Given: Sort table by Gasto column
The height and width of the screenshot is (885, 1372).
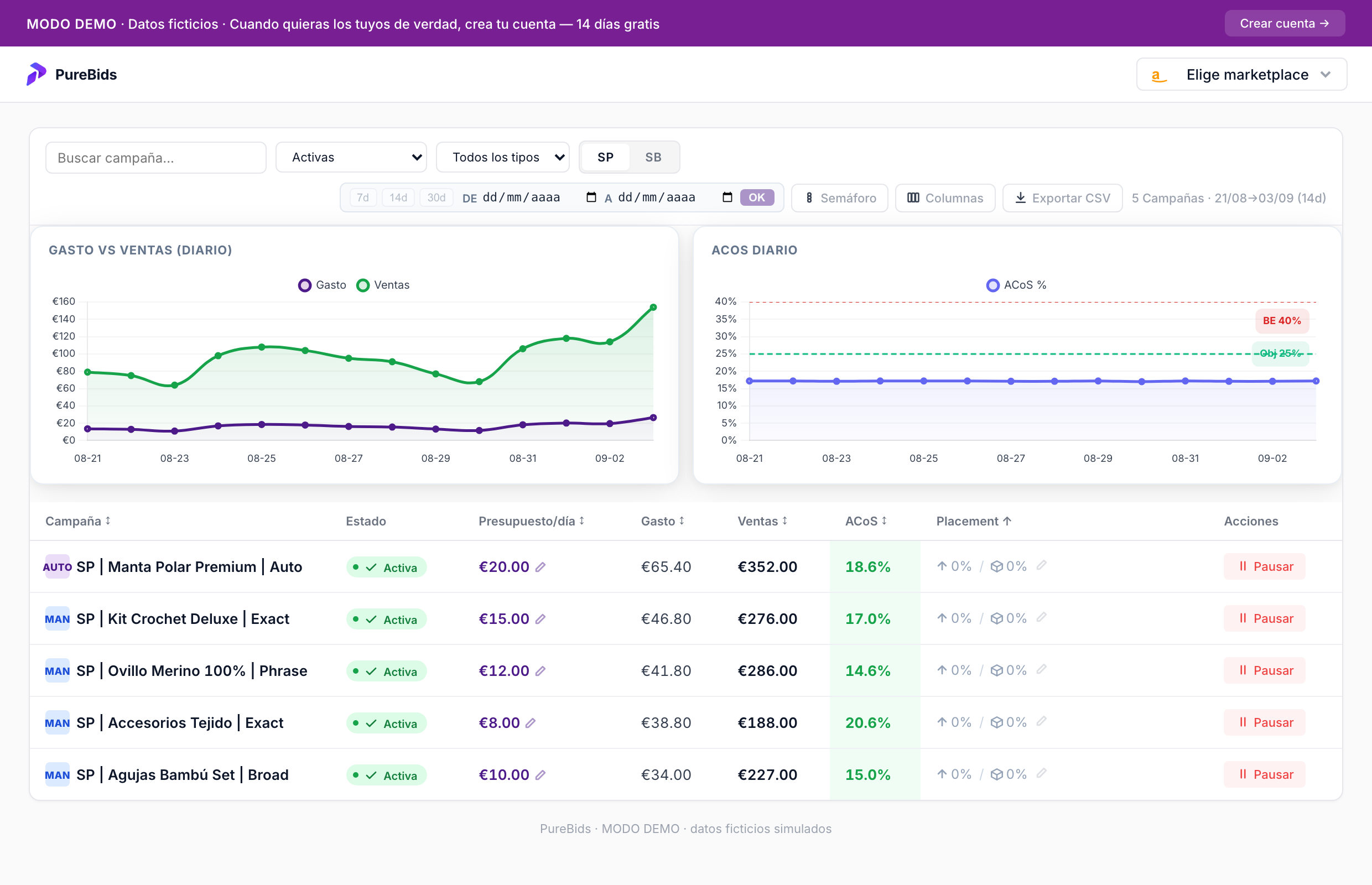Looking at the screenshot, I should tap(663, 521).
